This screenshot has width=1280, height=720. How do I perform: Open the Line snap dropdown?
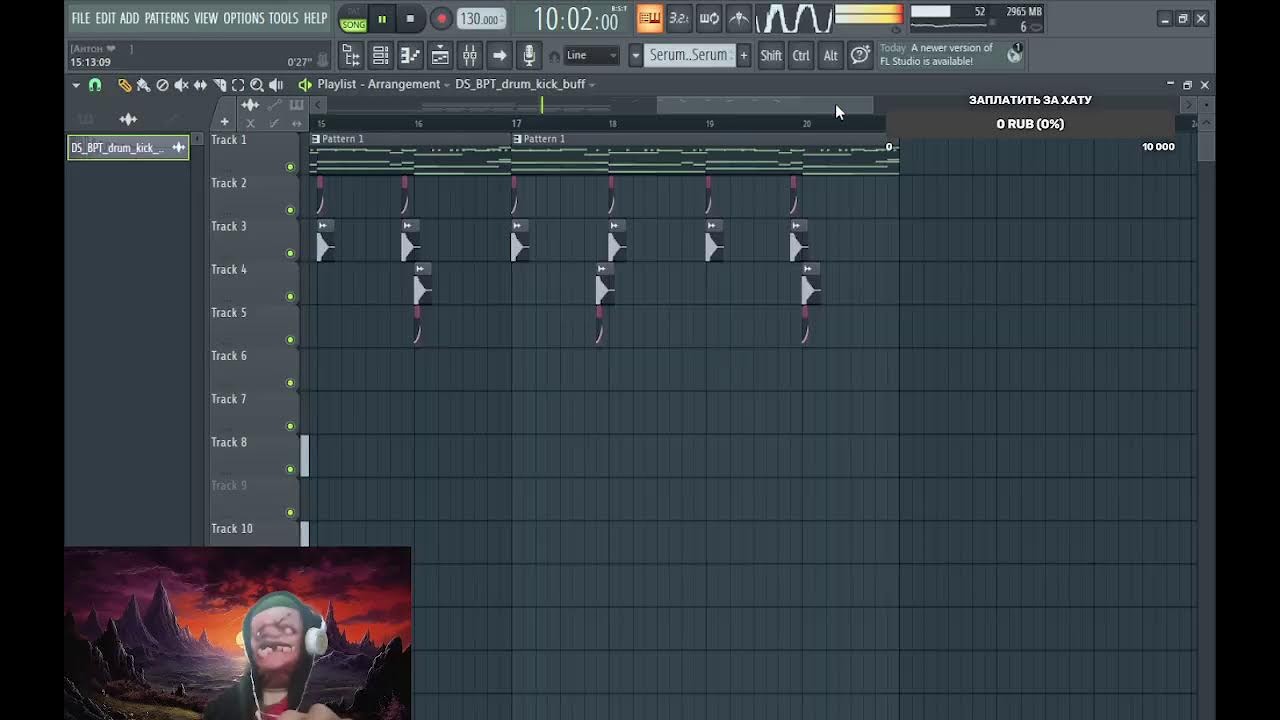tap(591, 56)
